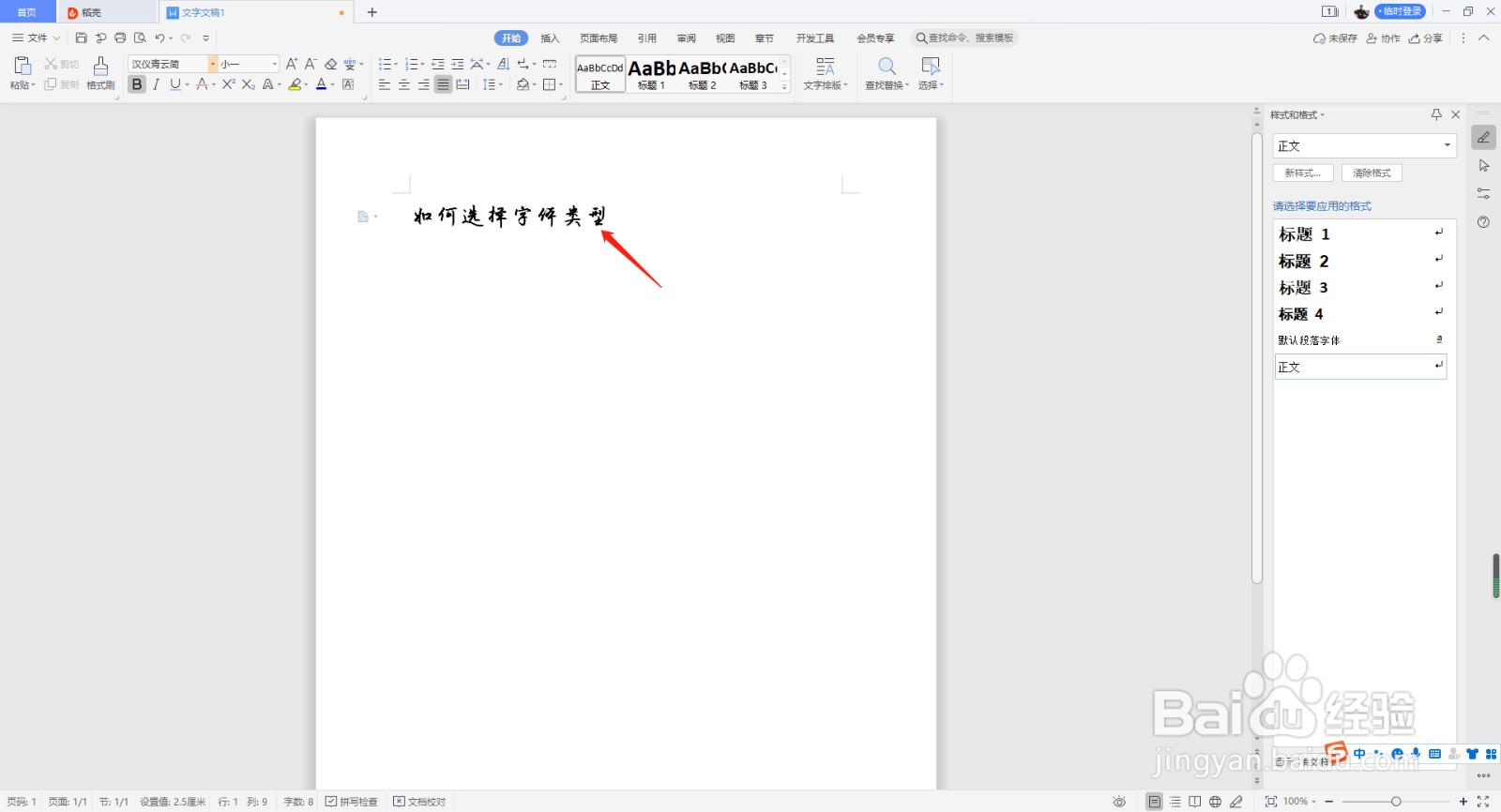Screen dimensions: 1501x812
Task: Center align the text
Action: (x=404, y=84)
